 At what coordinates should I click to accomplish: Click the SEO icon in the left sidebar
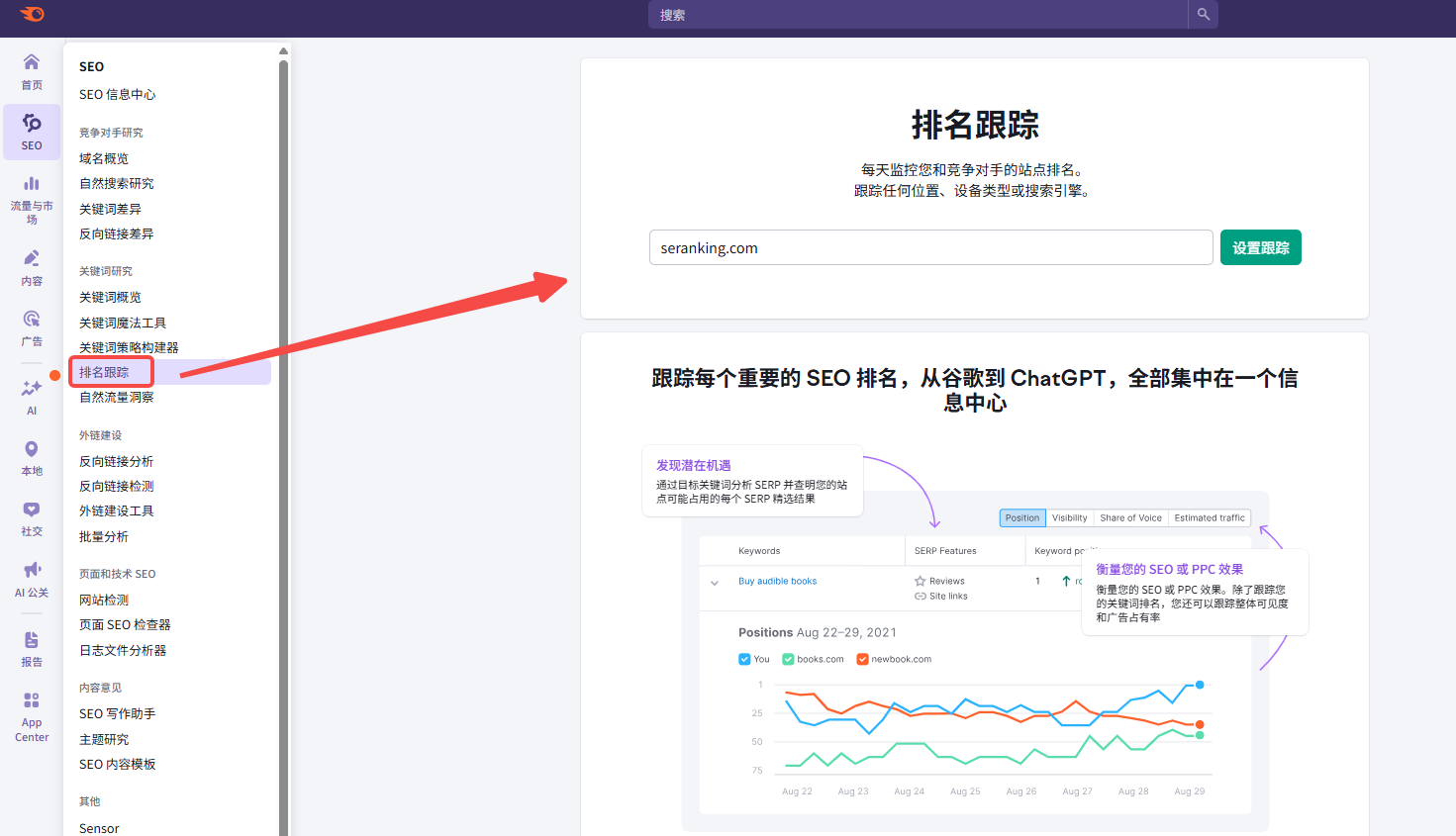31,132
